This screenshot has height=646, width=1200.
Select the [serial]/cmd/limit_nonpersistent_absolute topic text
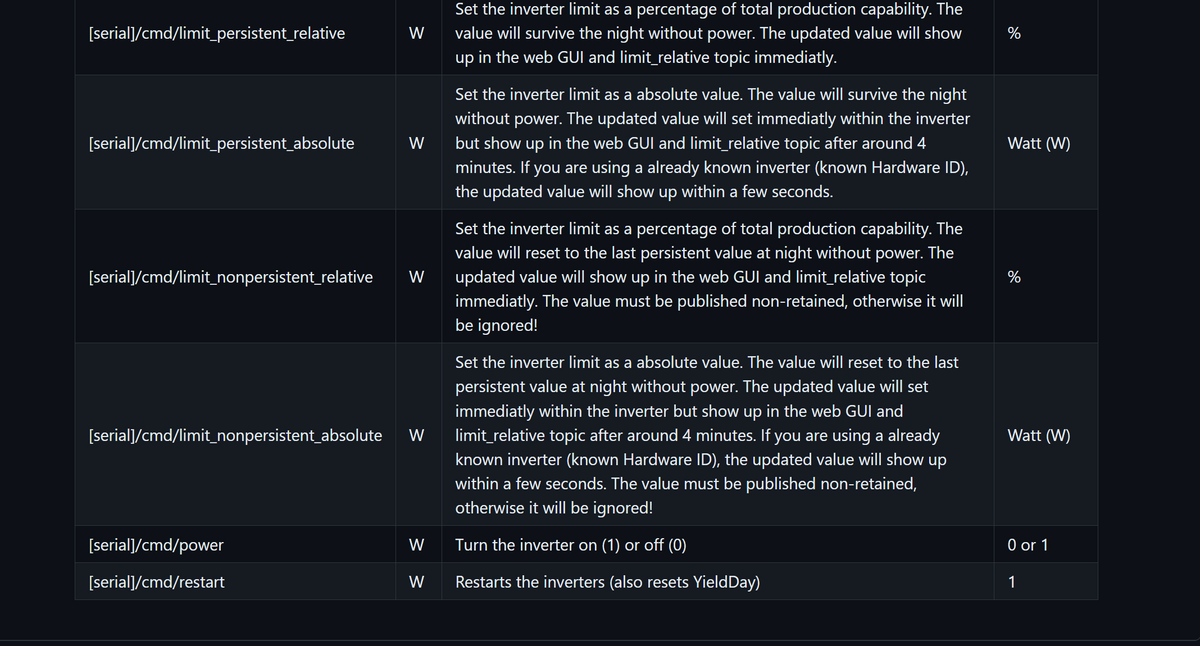235,435
